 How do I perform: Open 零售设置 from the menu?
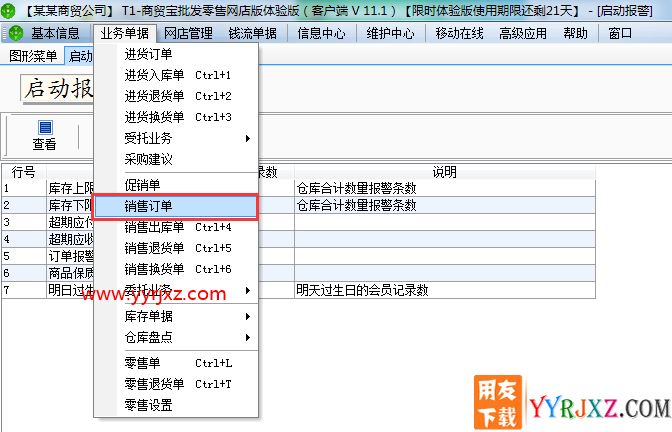176,405
